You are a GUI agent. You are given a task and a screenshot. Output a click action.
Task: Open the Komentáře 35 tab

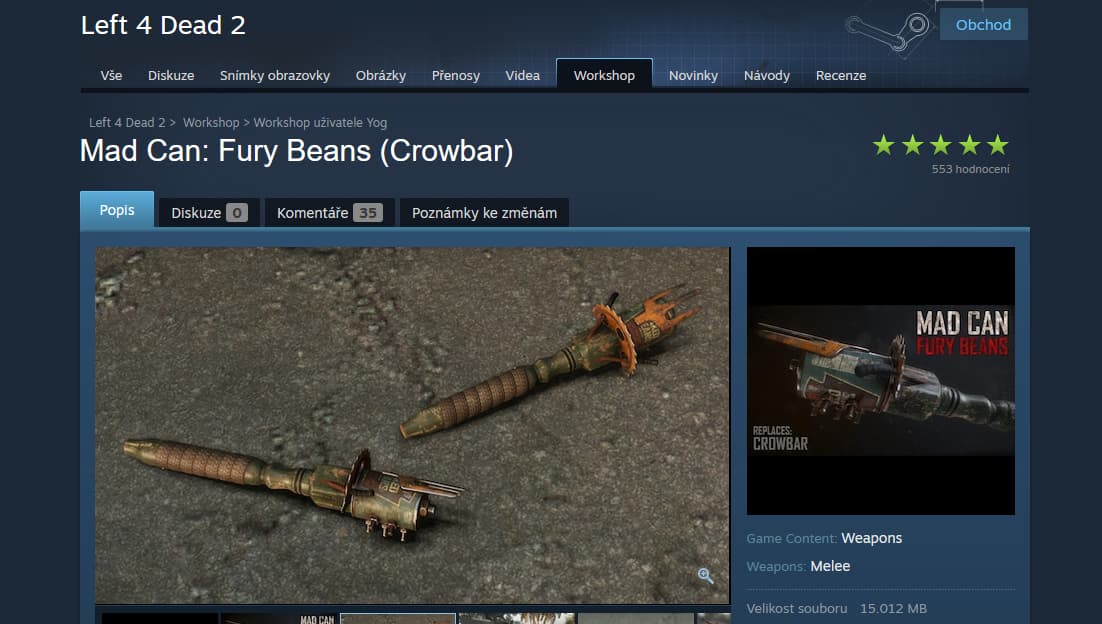[329, 213]
